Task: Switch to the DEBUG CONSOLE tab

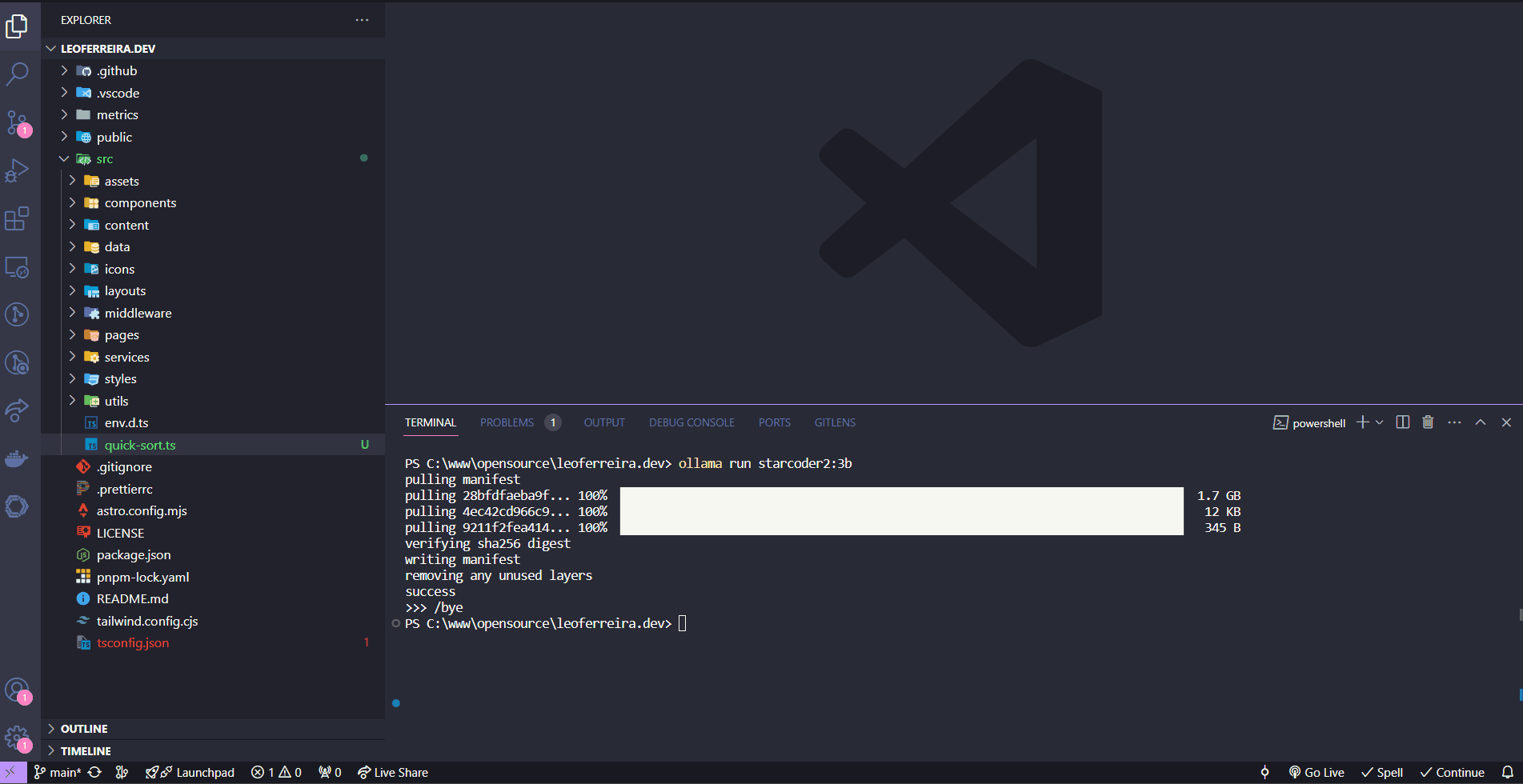Action: pyautogui.click(x=691, y=422)
